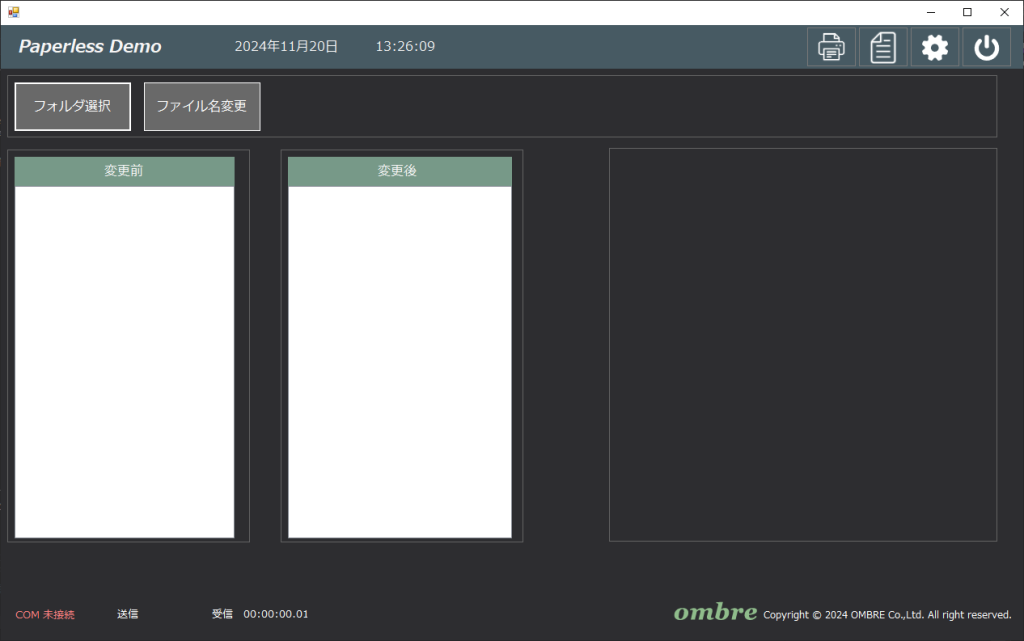Click inside the 変更前 file list
Screen dimensions: 1024x641
pyautogui.click(x=124, y=361)
